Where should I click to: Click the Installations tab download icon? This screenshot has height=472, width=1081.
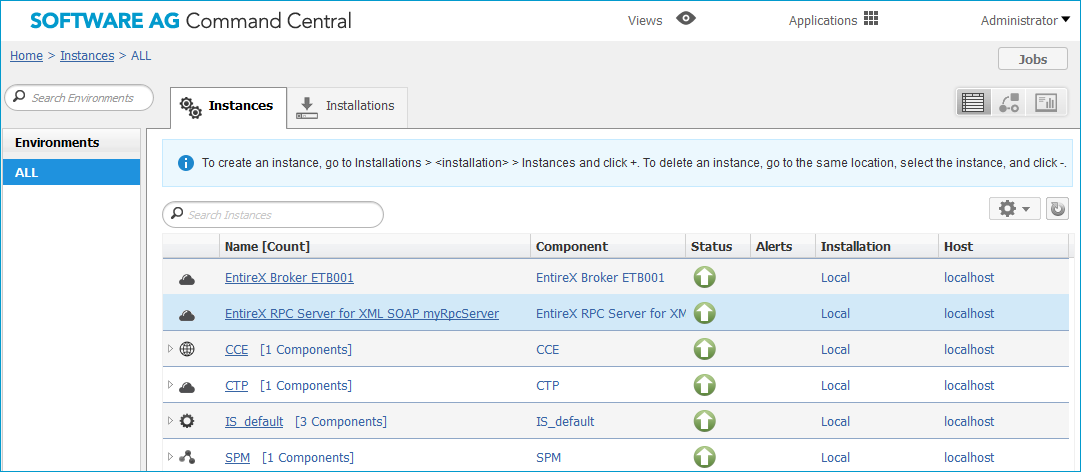click(307, 107)
